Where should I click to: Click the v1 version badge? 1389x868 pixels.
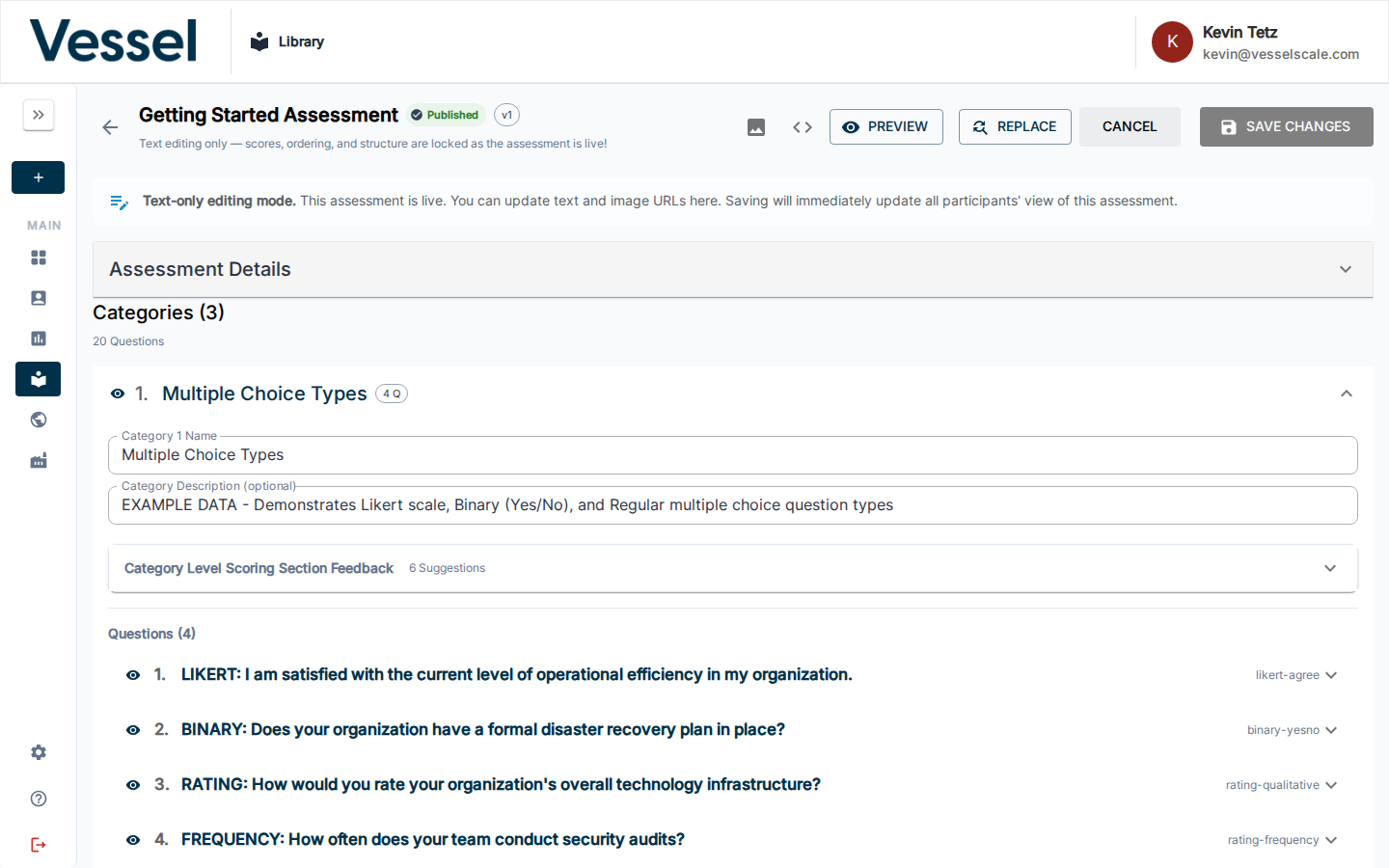(x=507, y=115)
